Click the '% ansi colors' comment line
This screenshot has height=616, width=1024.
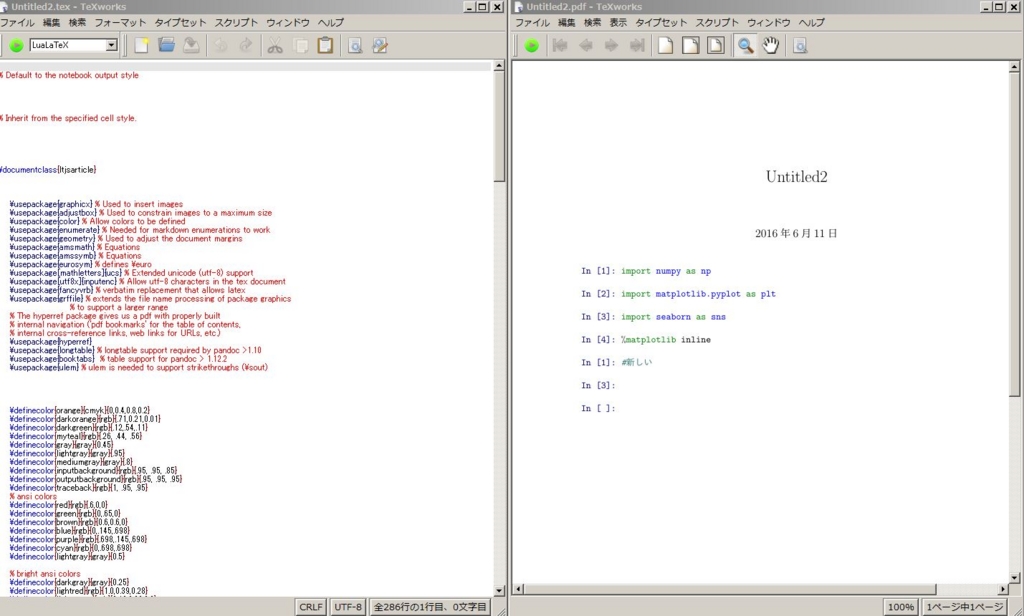tap(33, 496)
